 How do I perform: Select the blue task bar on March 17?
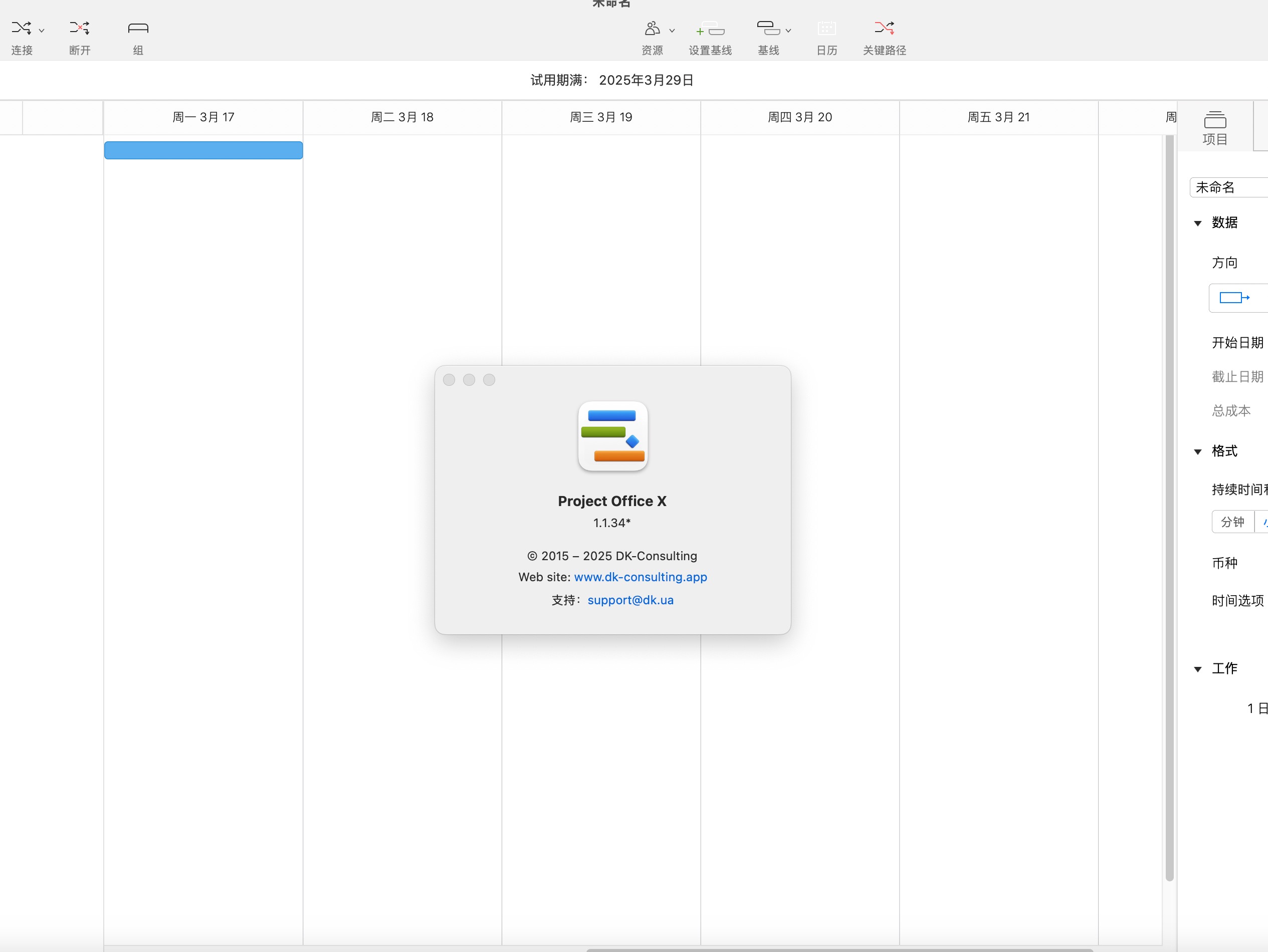[x=203, y=150]
